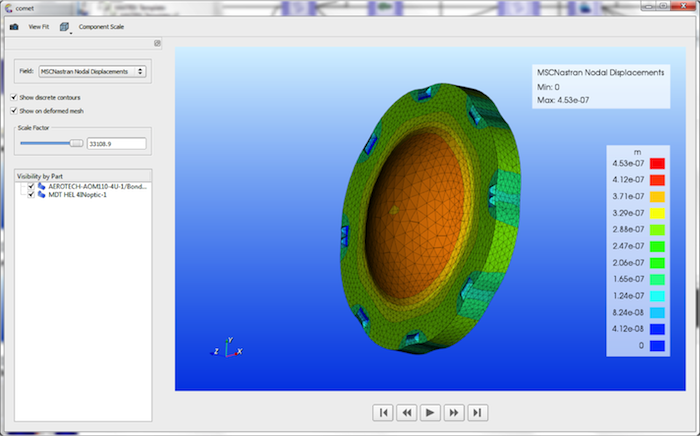Click the MSCNastran Nodal Displacements title overlay
This screenshot has width=700, height=436.
(600, 72)
